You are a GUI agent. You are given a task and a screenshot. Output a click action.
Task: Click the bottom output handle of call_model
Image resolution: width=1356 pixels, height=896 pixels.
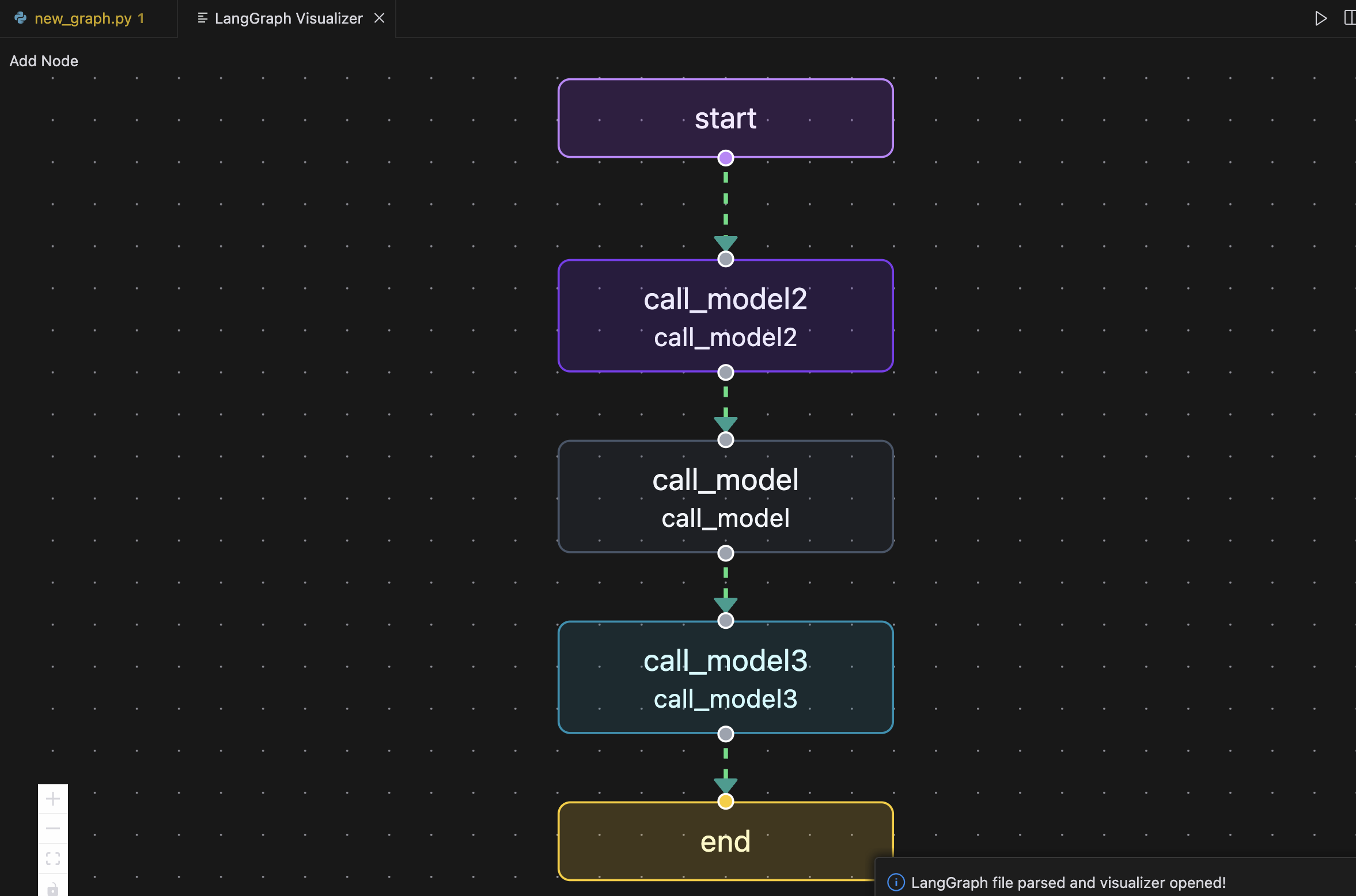[x=726, y=553]
